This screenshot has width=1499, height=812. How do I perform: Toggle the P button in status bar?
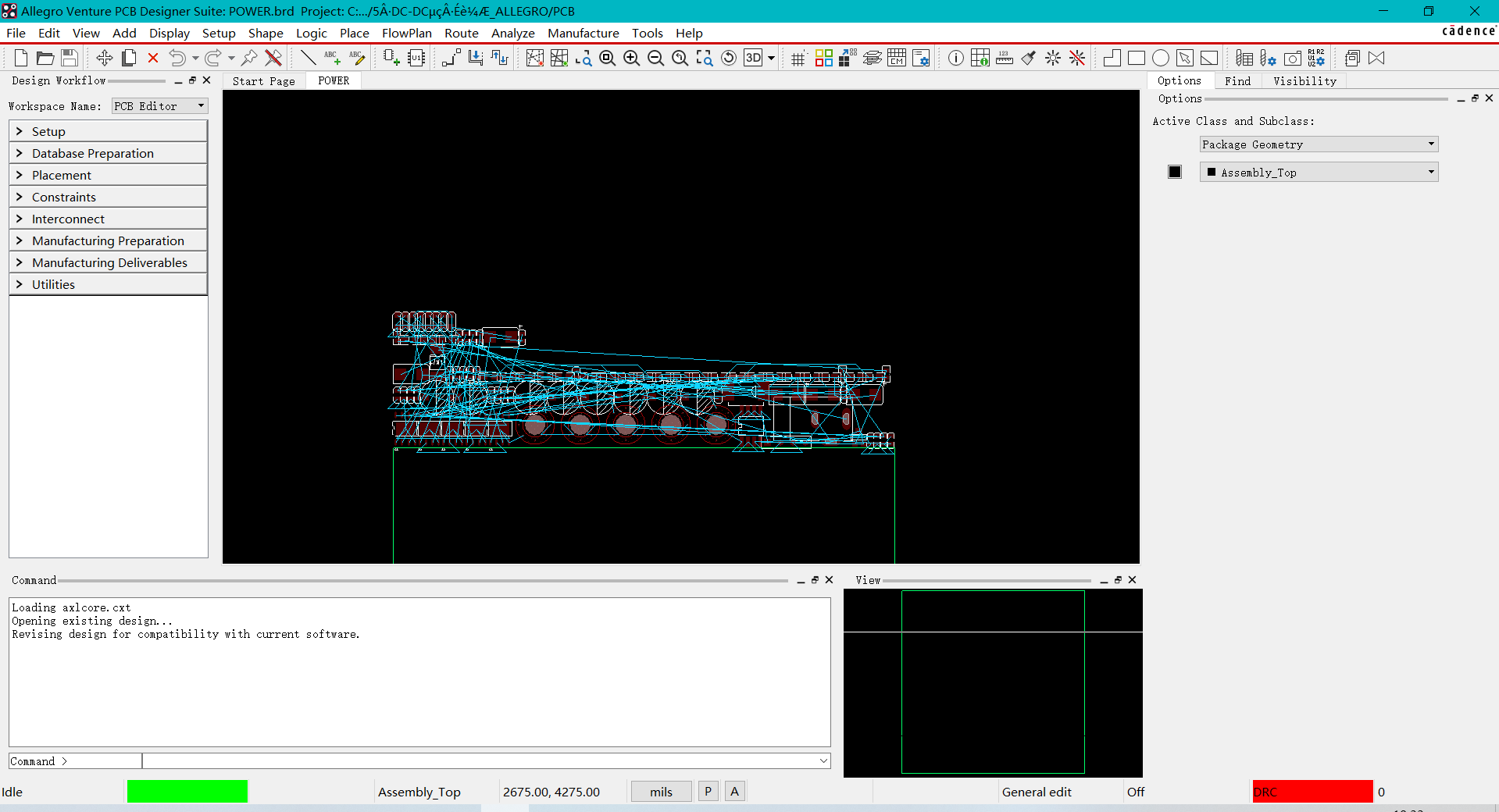point(708,792)
